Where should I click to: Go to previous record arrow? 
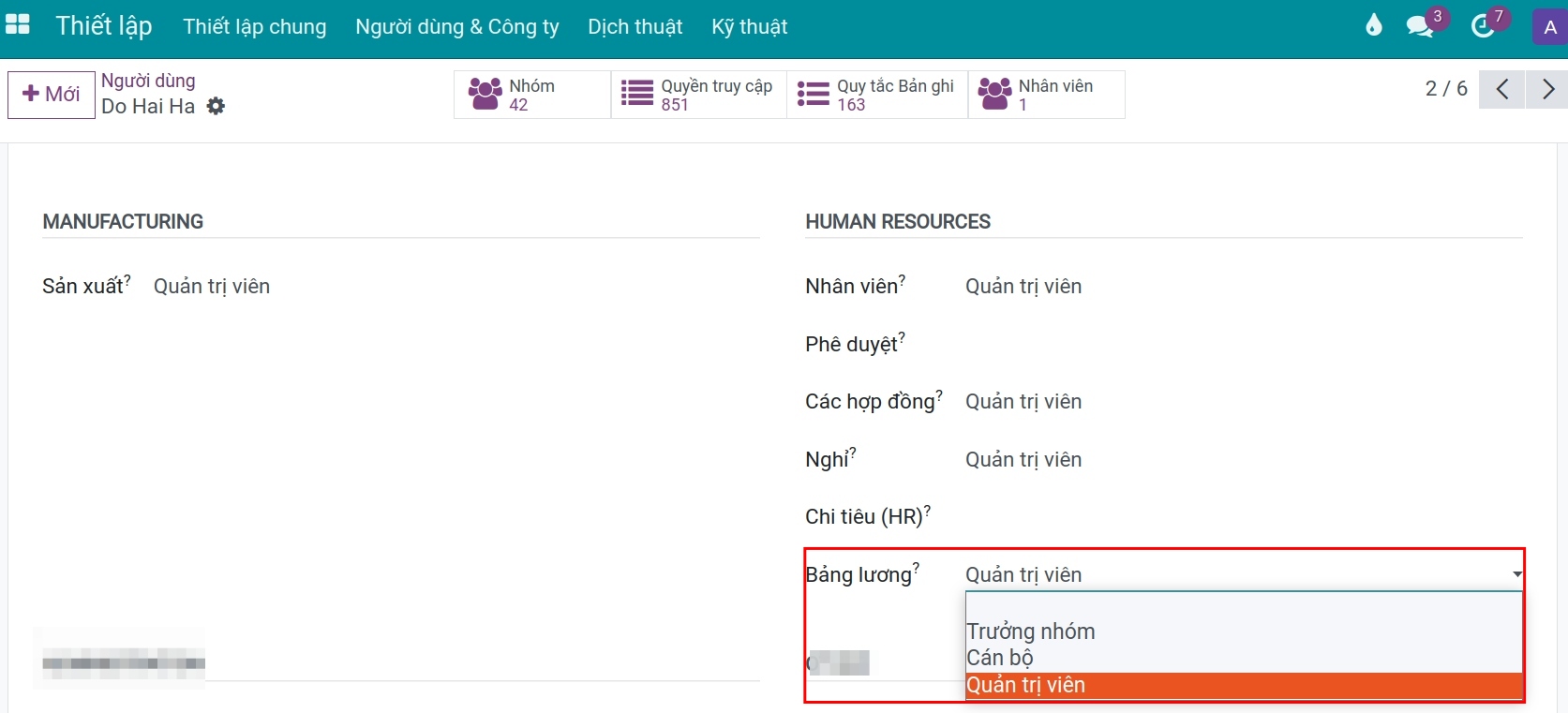coord(1501,89)
